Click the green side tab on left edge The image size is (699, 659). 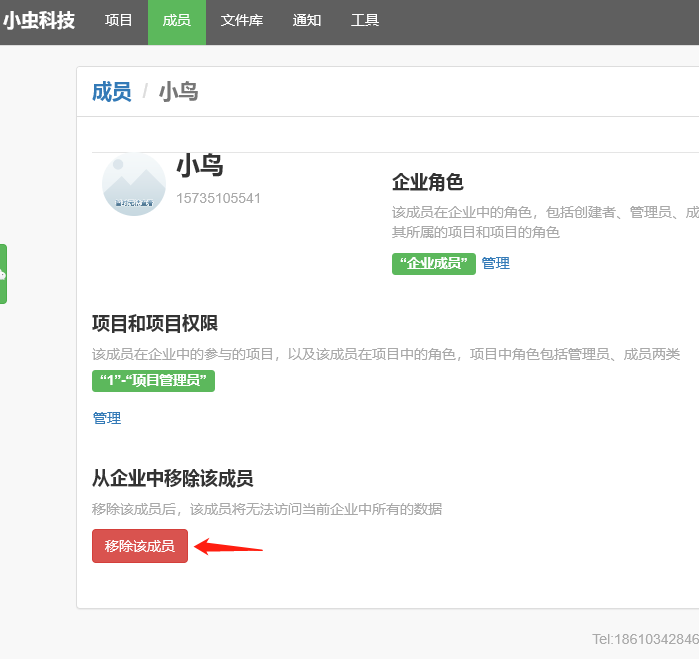coord(3,274)
